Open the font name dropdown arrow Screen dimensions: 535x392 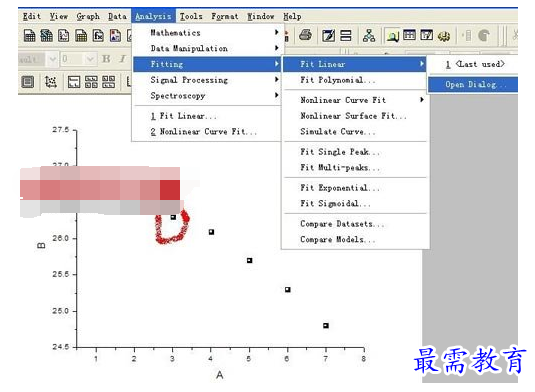coord(53,59)
